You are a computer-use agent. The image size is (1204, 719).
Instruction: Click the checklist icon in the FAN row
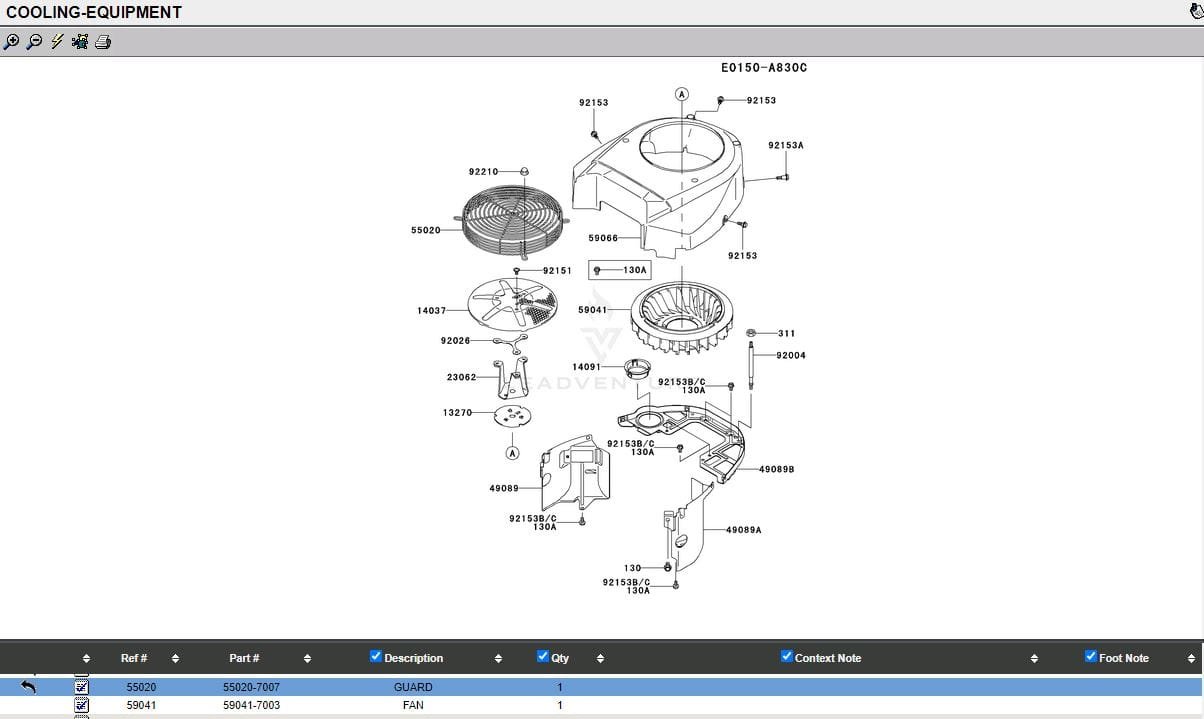(x=82, y=705)
